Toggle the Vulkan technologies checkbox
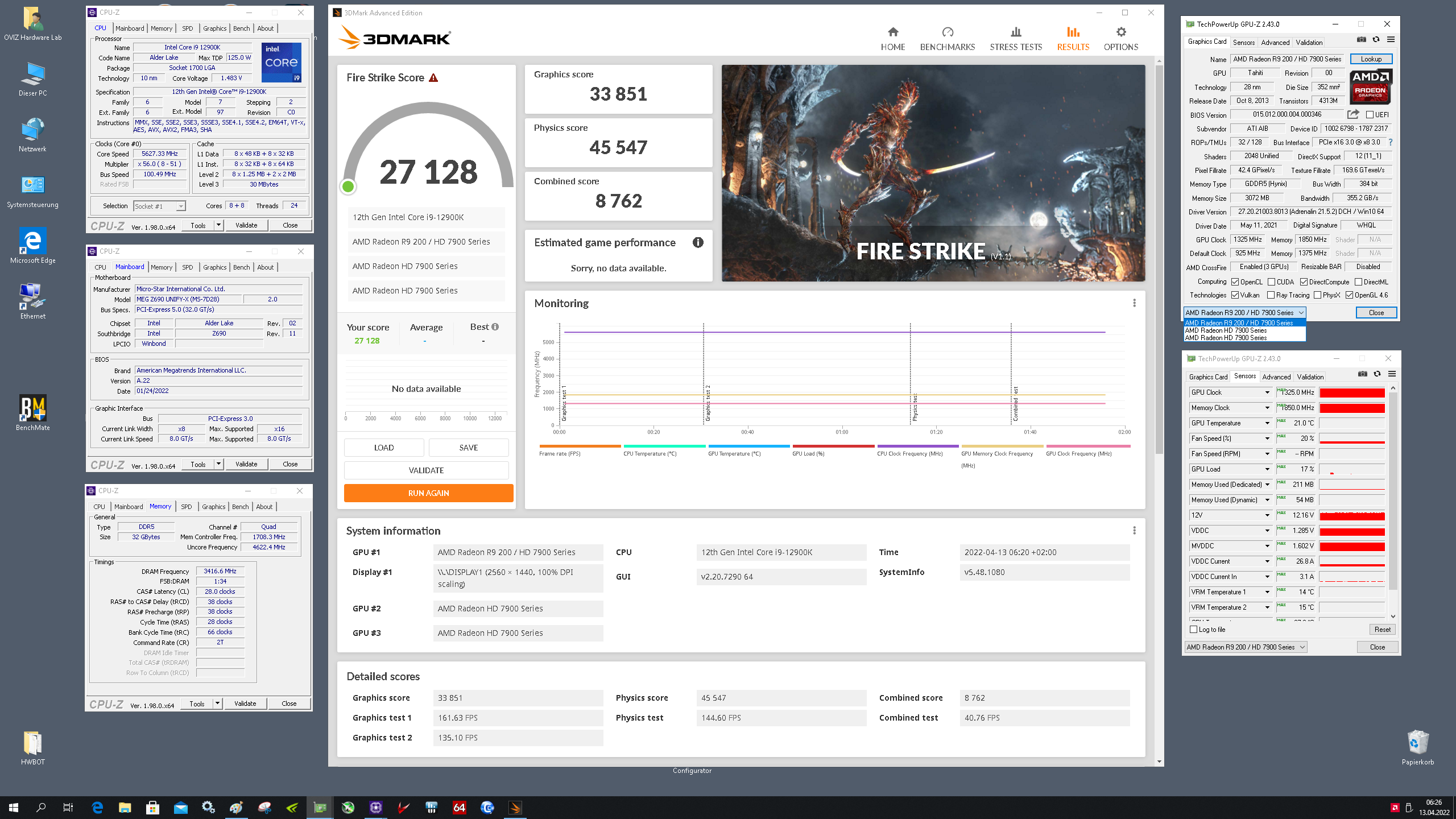1456x819 pixels. (1235, 295)
